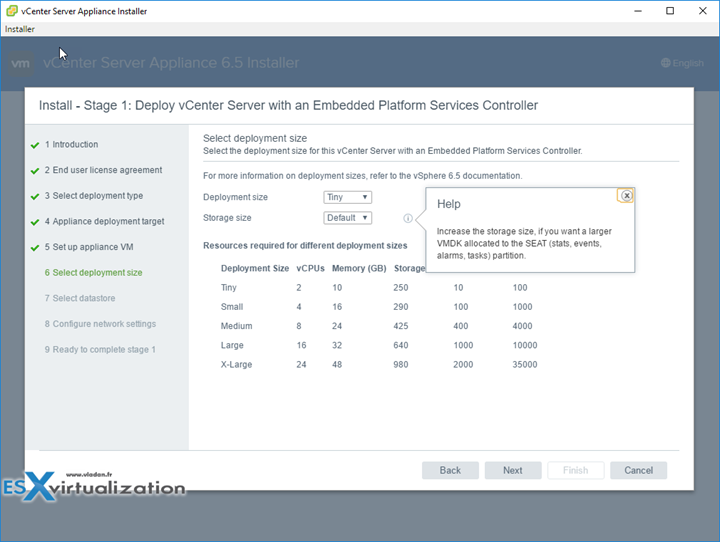
Task: Select step 7 Select datastore
Action: point(80,298)
